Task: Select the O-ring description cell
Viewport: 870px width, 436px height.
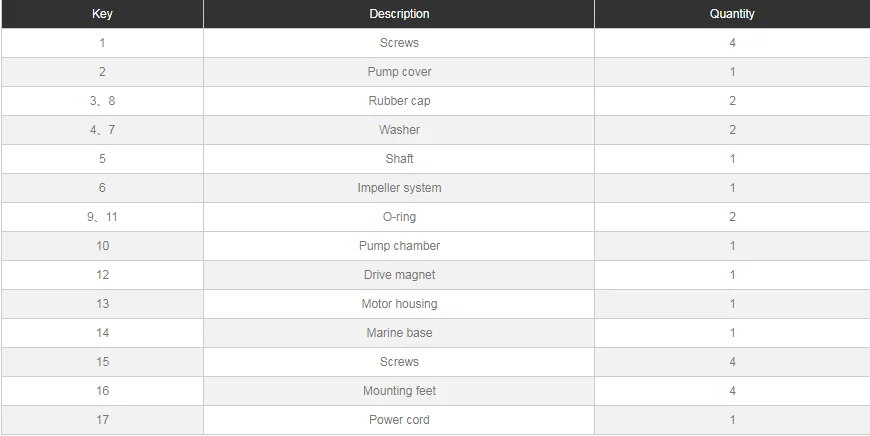Action: pos(399,217)
